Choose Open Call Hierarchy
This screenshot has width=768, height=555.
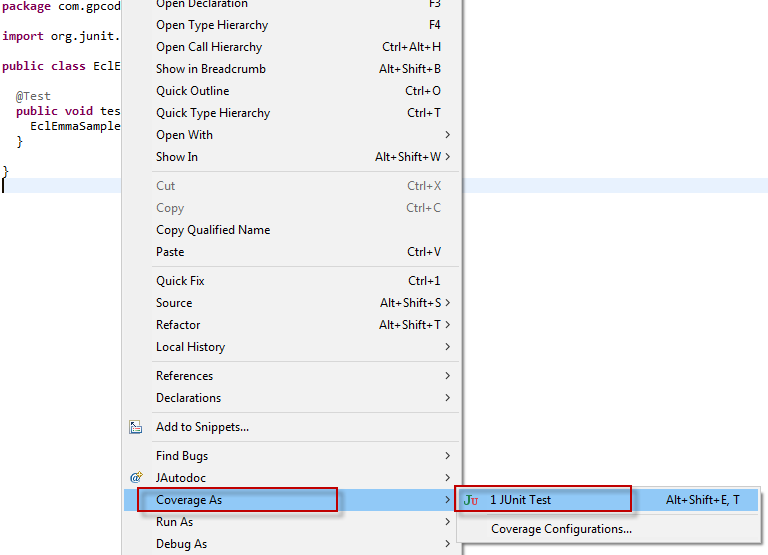click(x=209, y=47)
